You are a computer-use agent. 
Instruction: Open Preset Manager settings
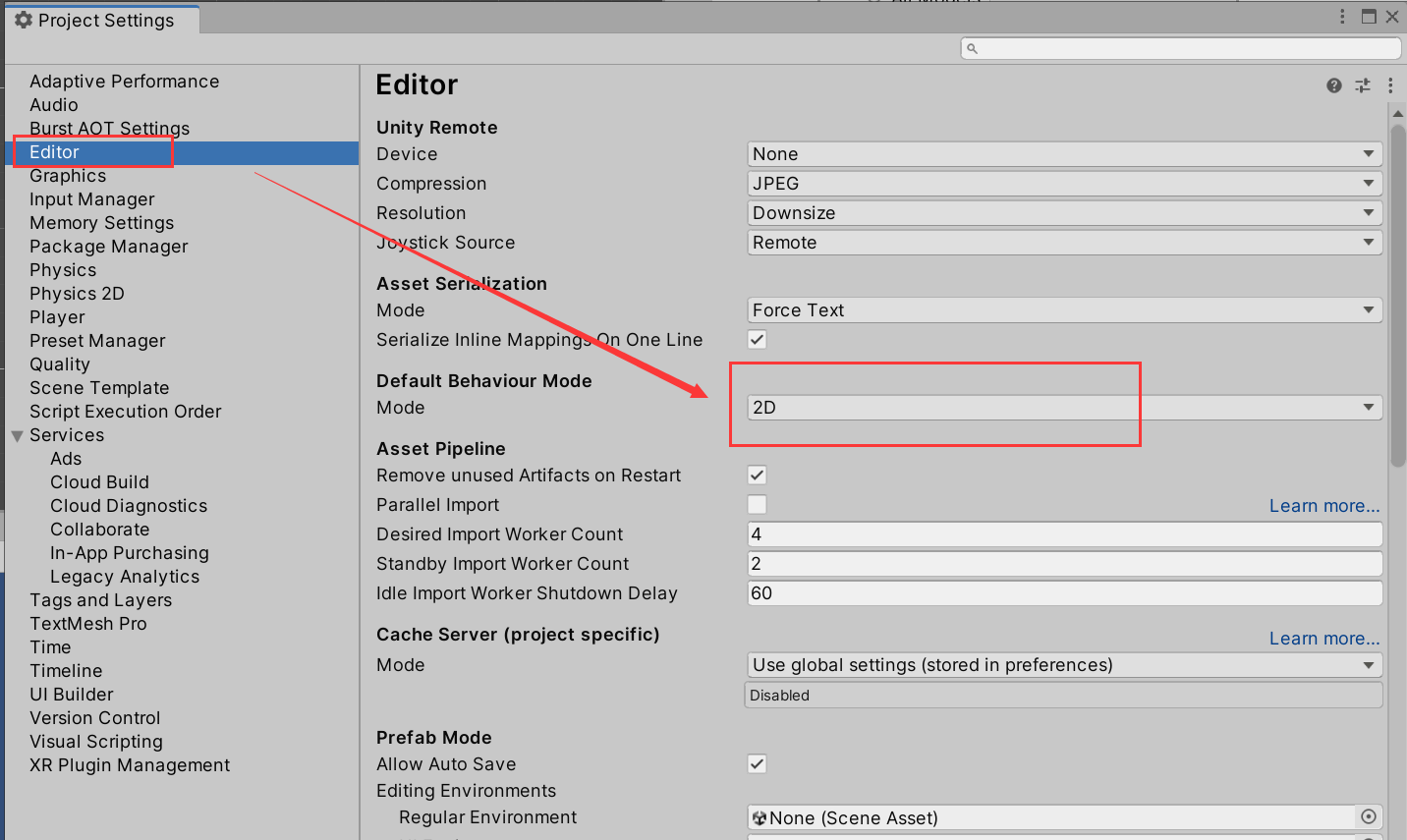(97, 341)
